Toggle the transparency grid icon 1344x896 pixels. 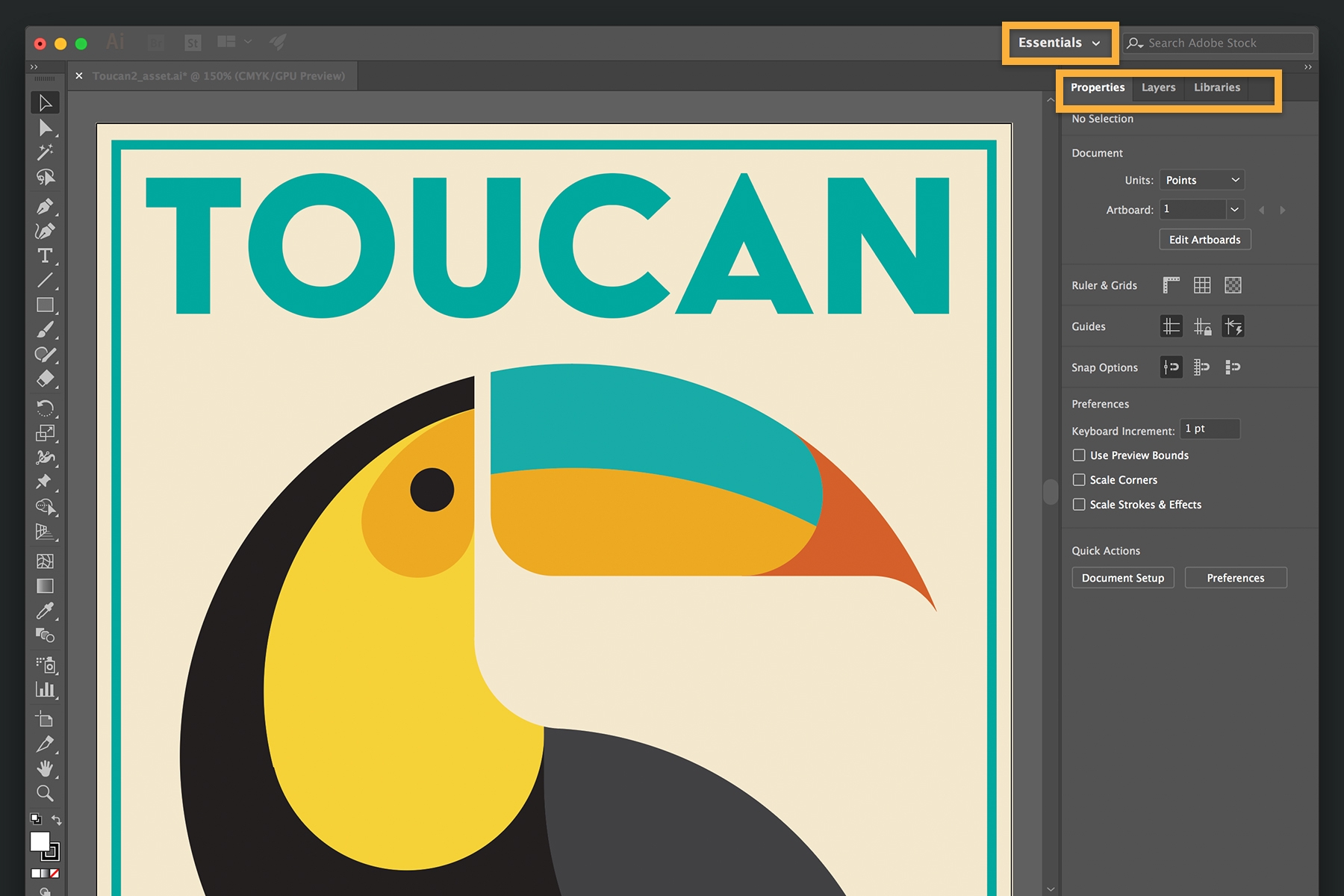[1233, 285]
